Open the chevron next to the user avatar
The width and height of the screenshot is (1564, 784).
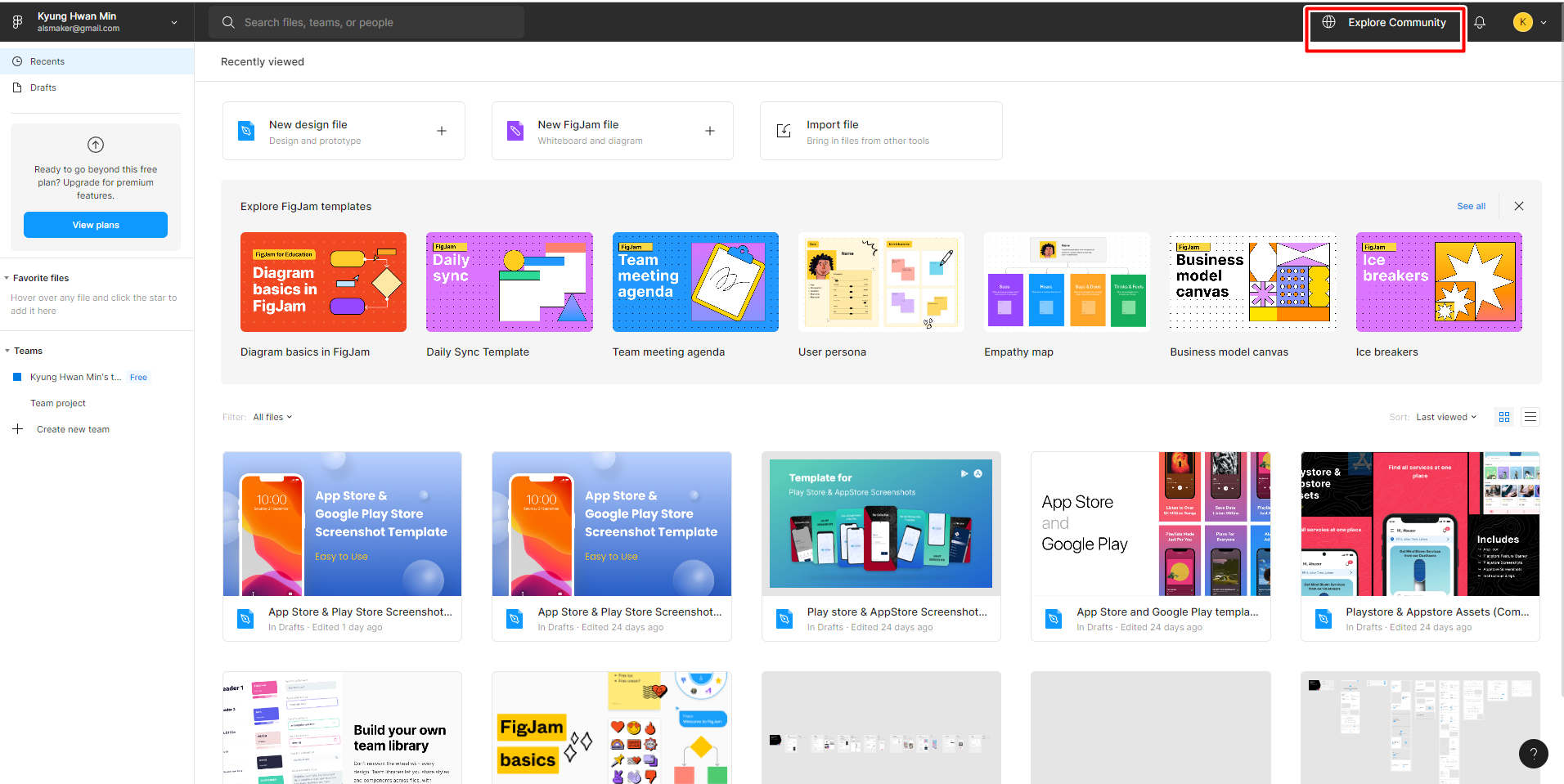coord(1544,23)
